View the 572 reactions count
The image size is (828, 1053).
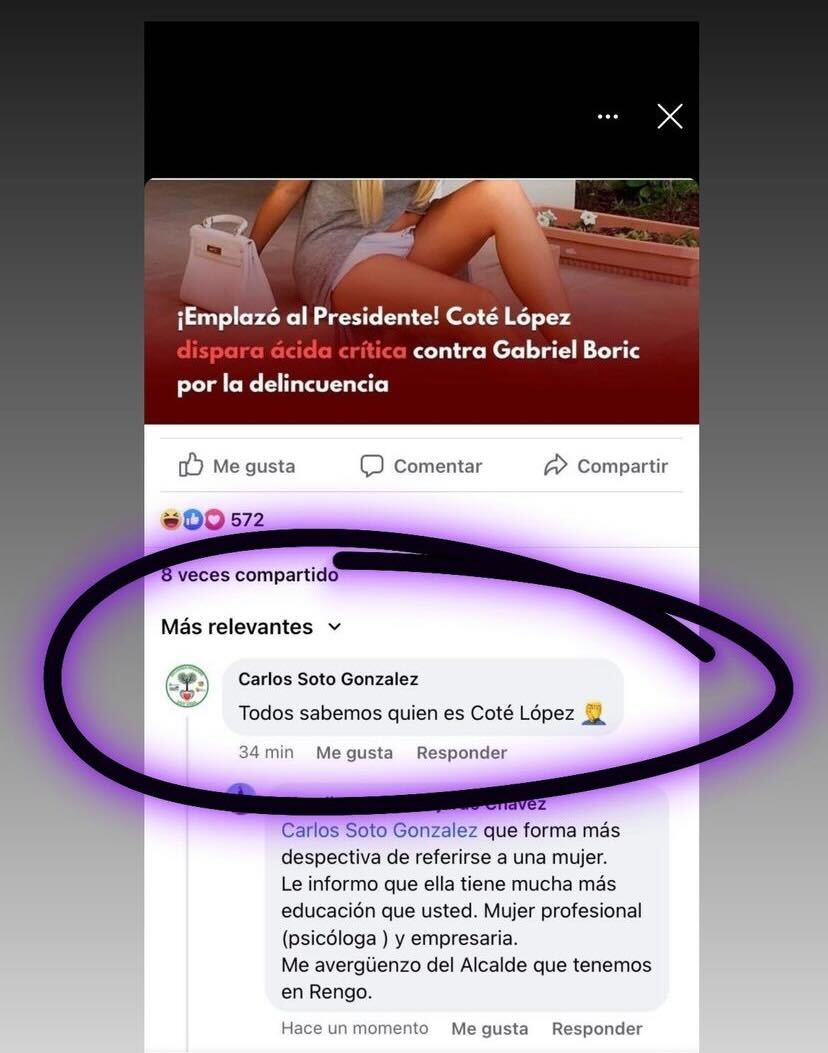(247, 519)
